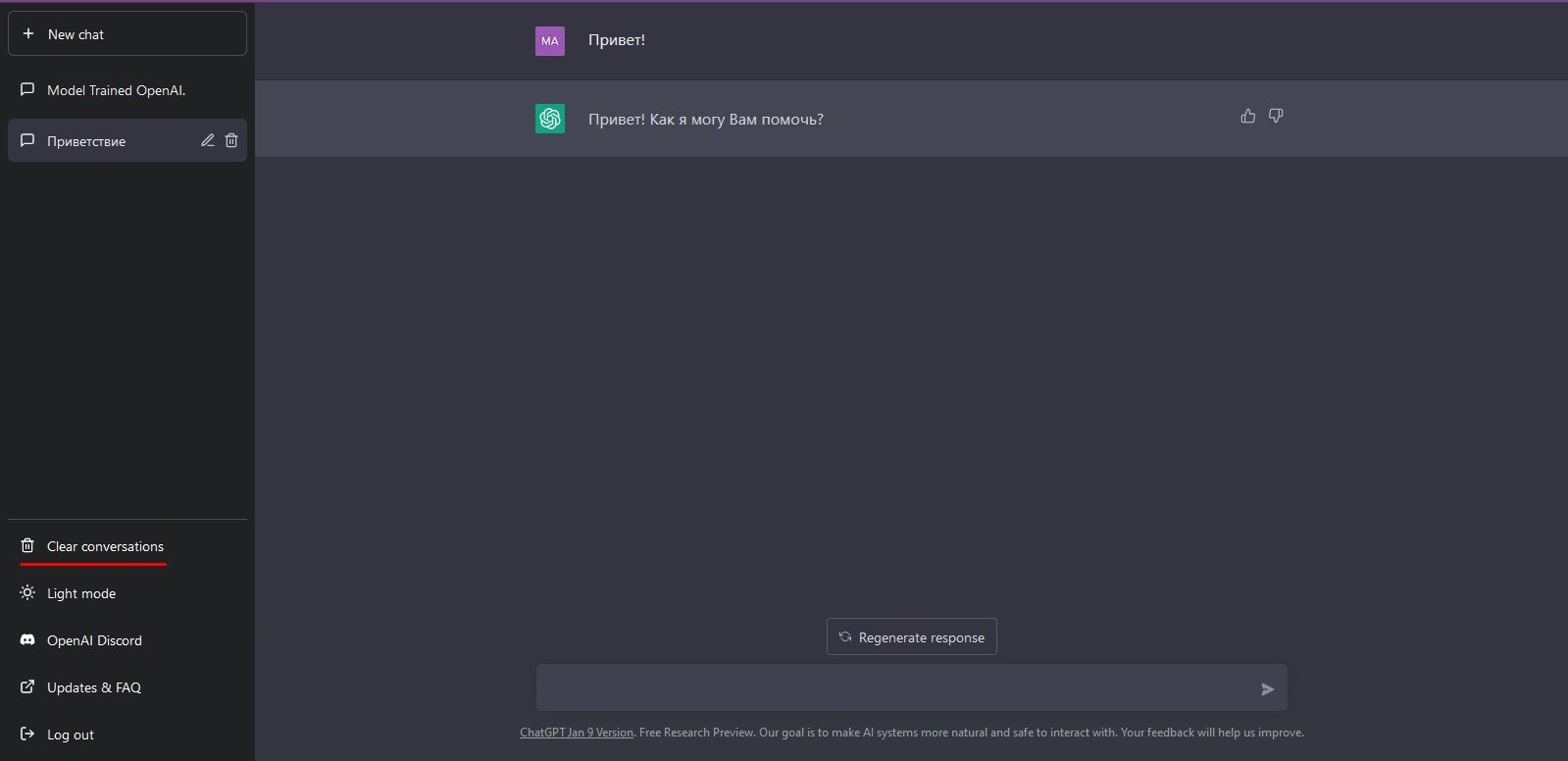Log out of the account
The image size is (1568, 761).
coord(127,735)
